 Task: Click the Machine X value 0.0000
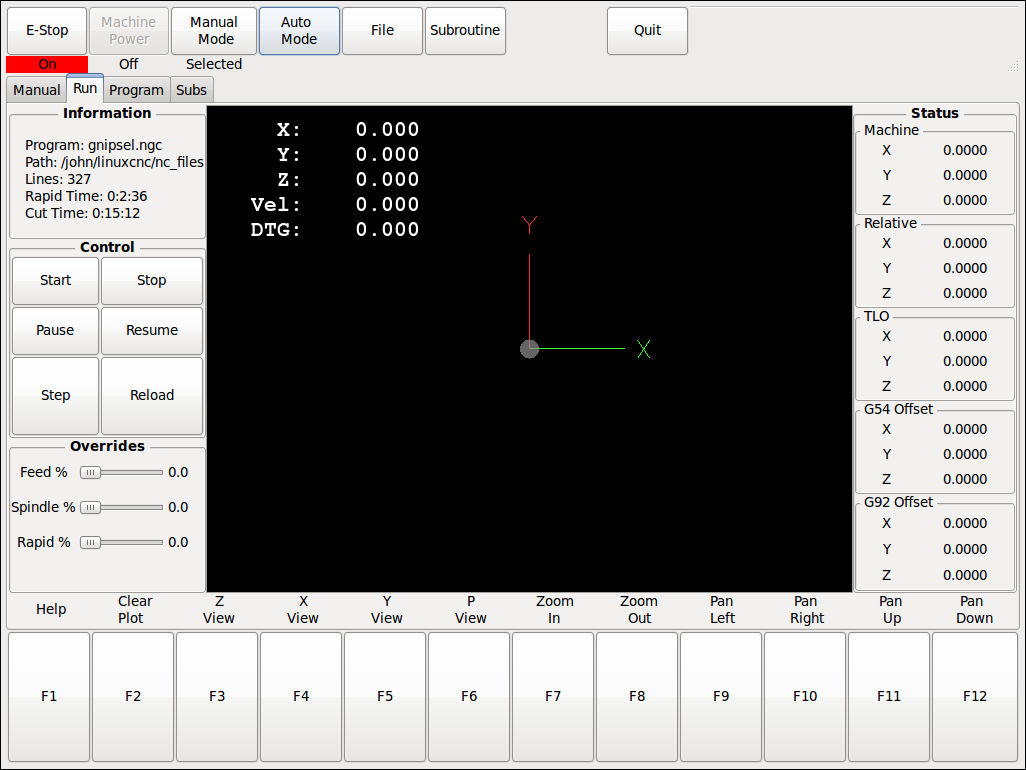point(964,150)
